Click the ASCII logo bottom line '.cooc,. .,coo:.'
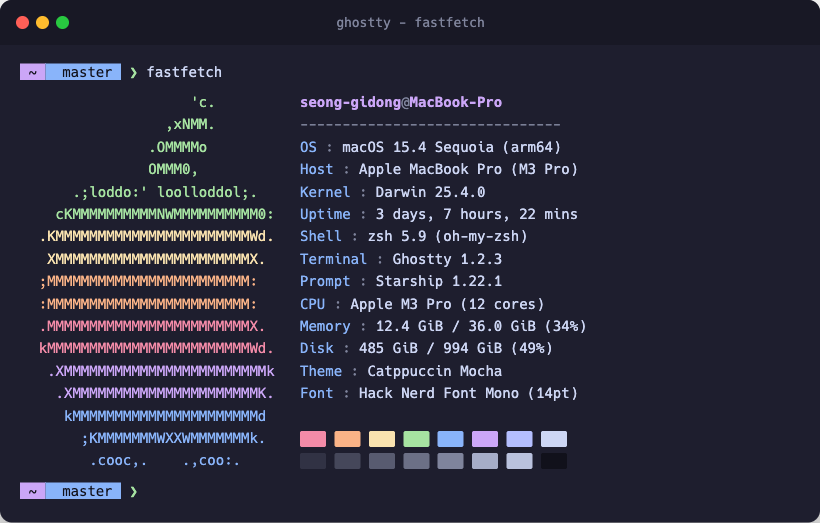Image resolution: width=820 pixels, height=523 pixels. click(x=165, y=461)
